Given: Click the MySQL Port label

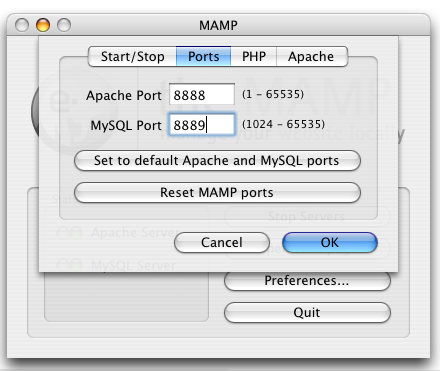Looking at the screenshot, I should (x=126, y=125).
